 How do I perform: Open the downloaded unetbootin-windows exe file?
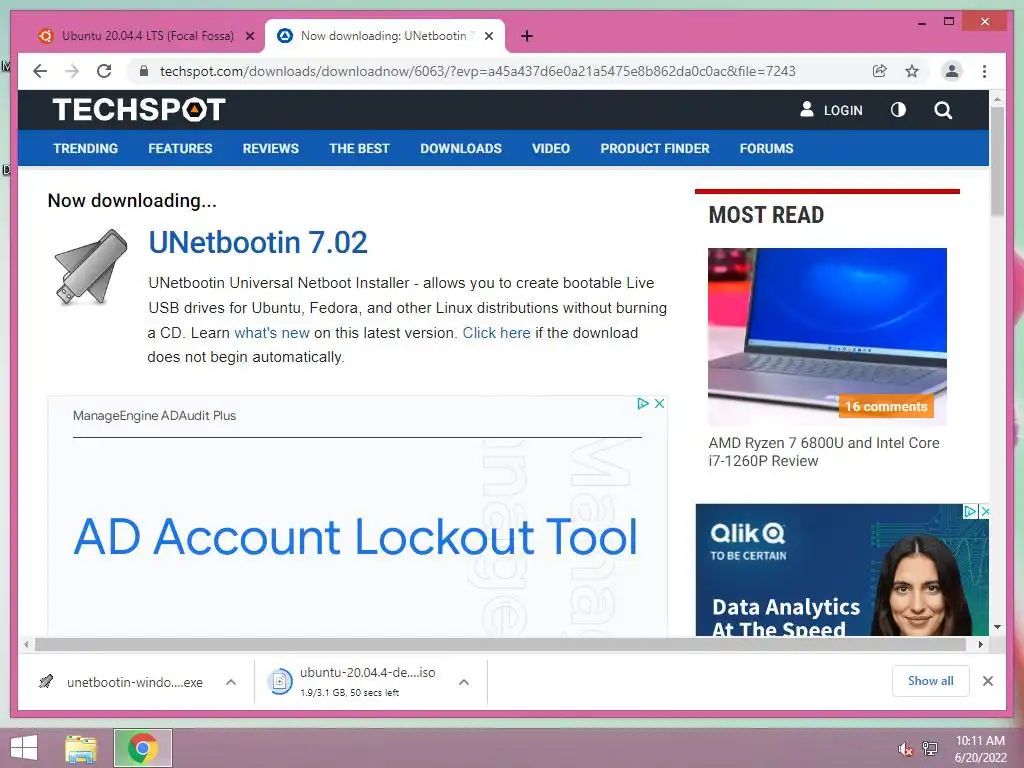point(135,682)
